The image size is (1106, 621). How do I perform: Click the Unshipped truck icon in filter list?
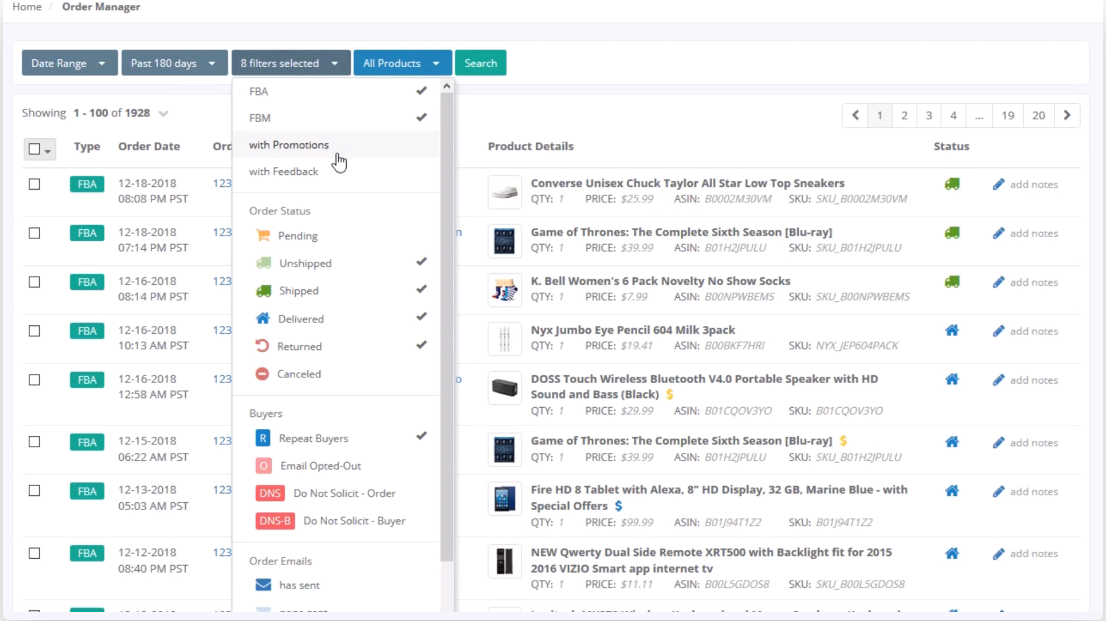[x=263, y=263]
